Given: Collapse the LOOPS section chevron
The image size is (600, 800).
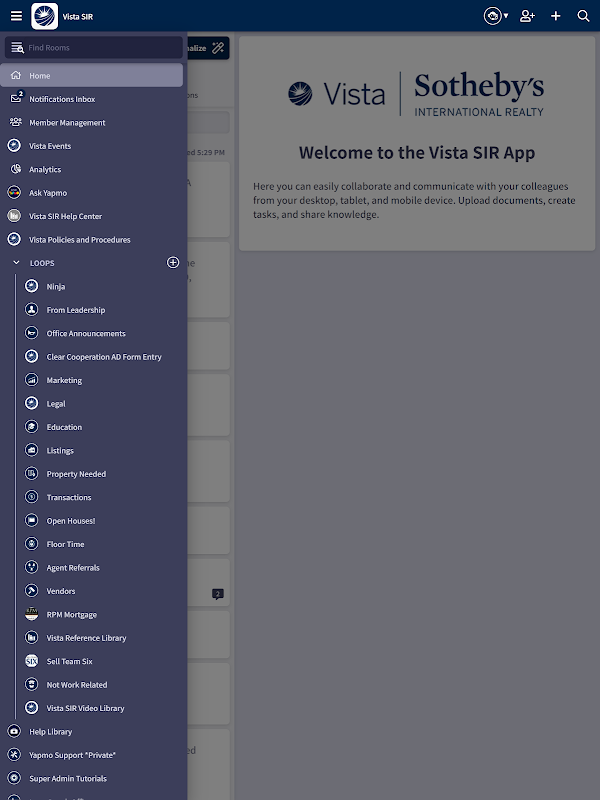Looking at the screenshot, I should click(x=16, y=263).
